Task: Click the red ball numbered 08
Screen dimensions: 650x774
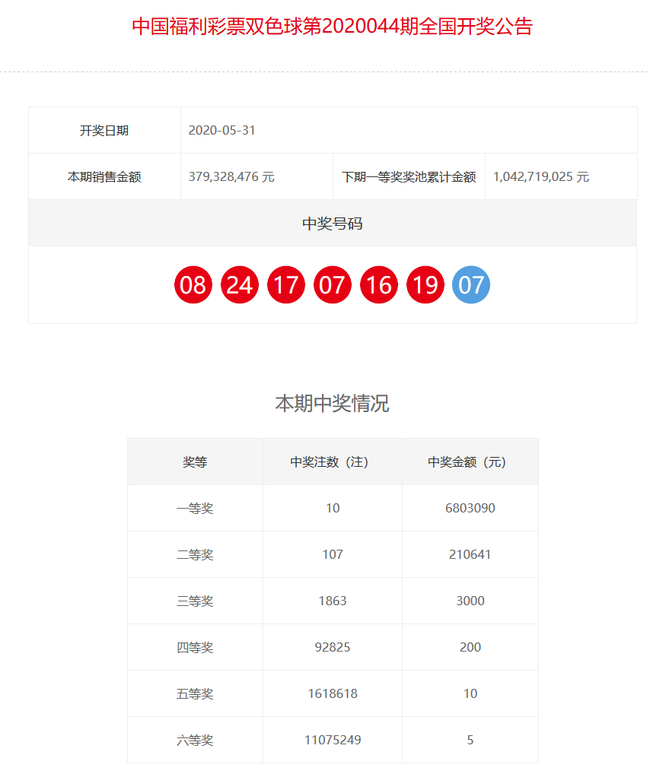Action: pyautogui.click(x=193, y=285)
